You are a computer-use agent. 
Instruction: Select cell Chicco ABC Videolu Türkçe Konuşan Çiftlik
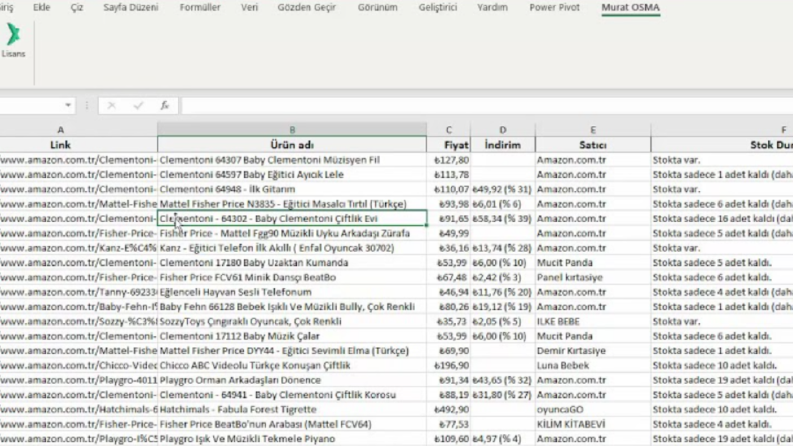pyautogui.click(x=292, y=365)
